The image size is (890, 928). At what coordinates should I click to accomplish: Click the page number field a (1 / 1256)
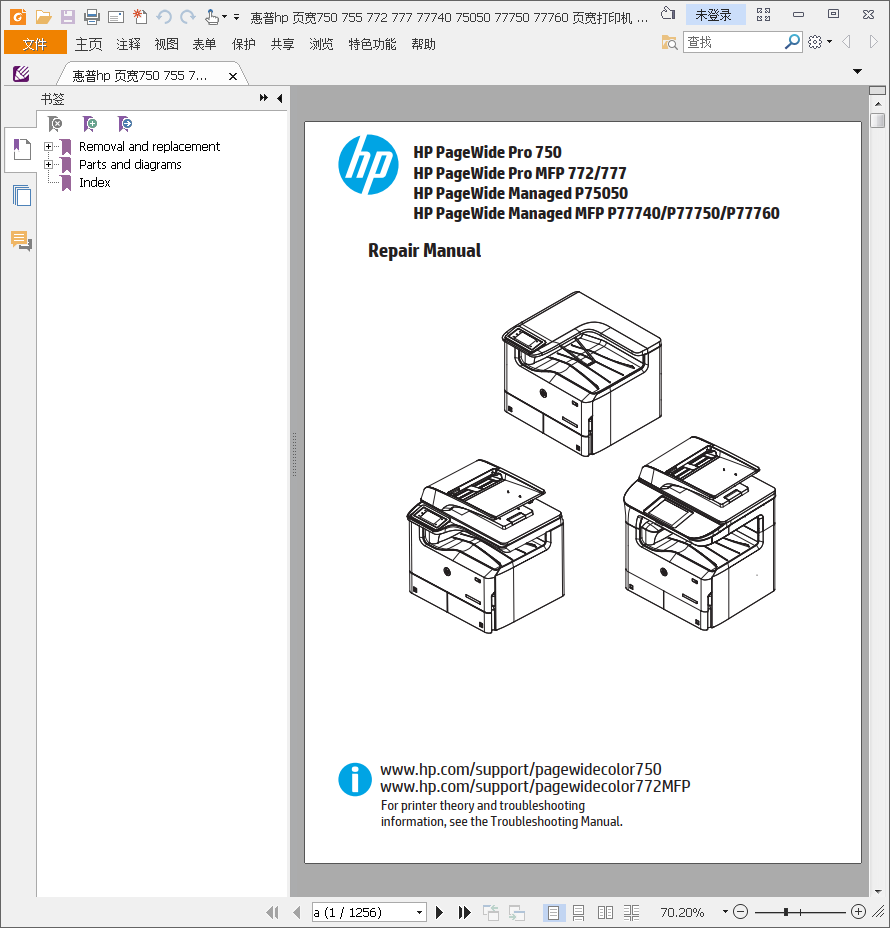362,913
